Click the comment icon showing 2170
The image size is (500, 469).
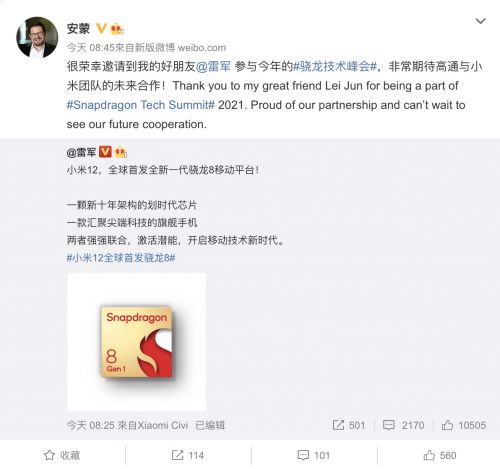(x=389, y=425)
